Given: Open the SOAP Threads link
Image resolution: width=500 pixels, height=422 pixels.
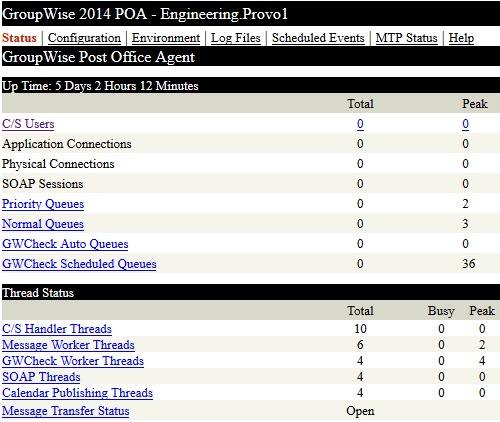Looking at the screenshot, I should [41, 377].
